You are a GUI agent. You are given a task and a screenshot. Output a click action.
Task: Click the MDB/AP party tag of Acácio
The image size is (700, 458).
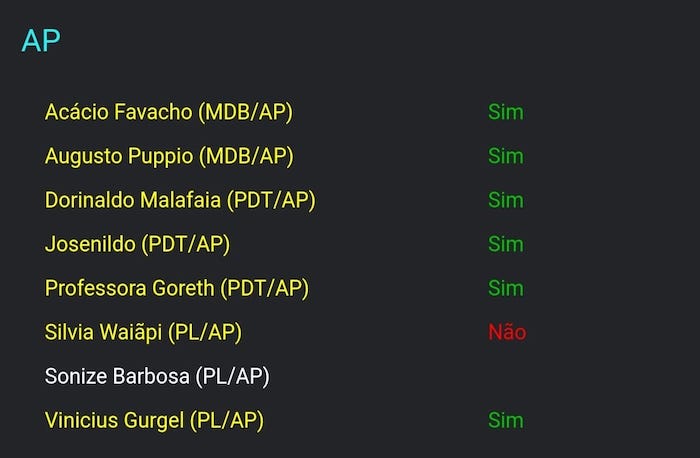click(246, 112)
